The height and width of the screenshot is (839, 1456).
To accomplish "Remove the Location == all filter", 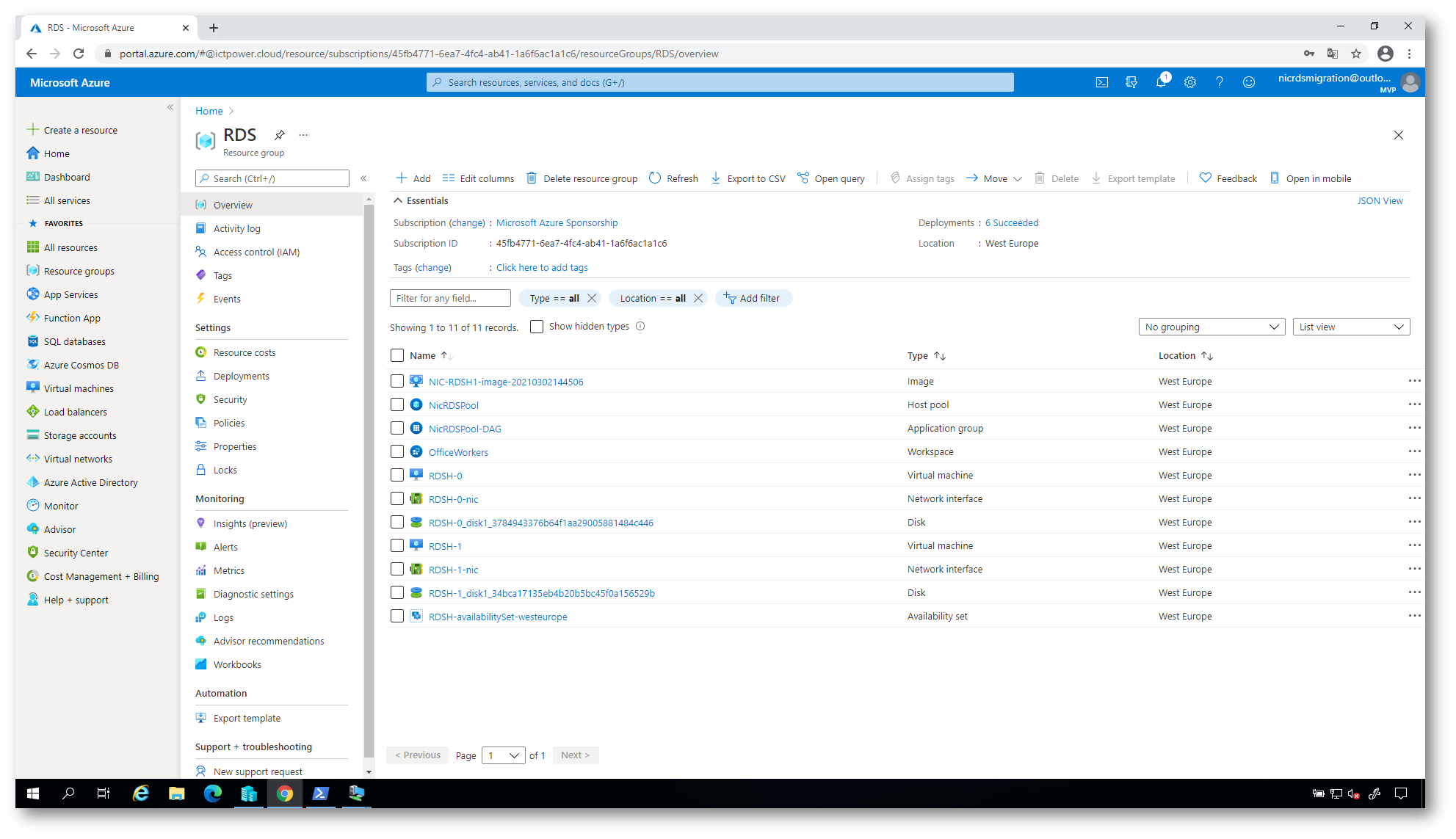I will 698,298.
